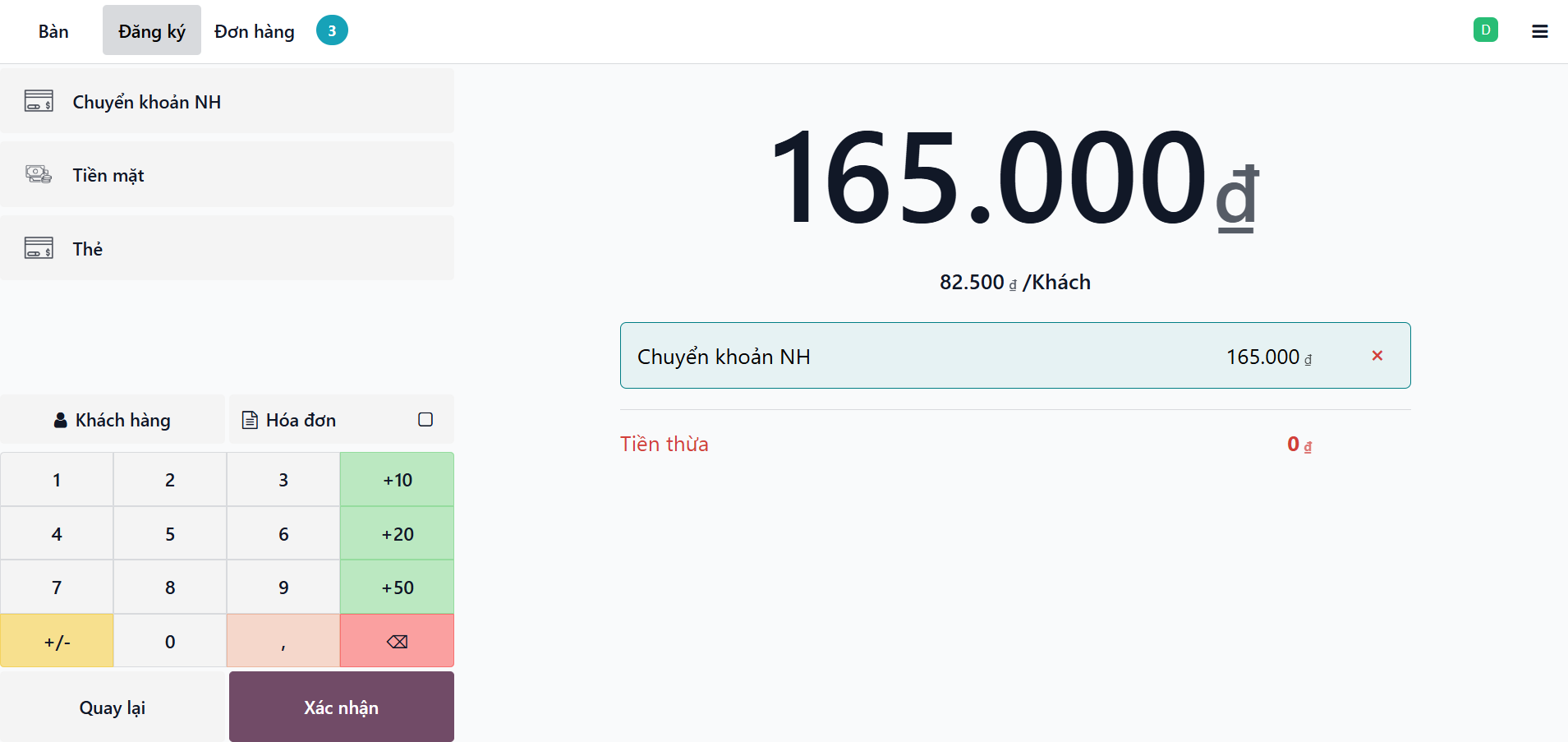Click the green user avatar D

point(1485,30)
